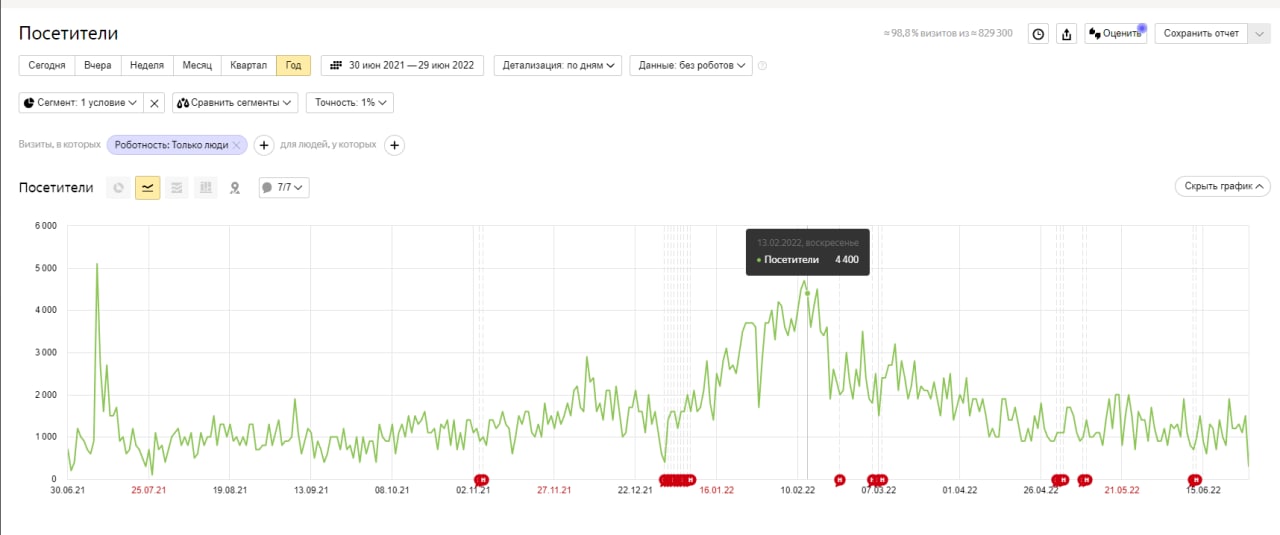Select the Квартал period tab
The image size is (1280, 535).
[x=248, y=65]
